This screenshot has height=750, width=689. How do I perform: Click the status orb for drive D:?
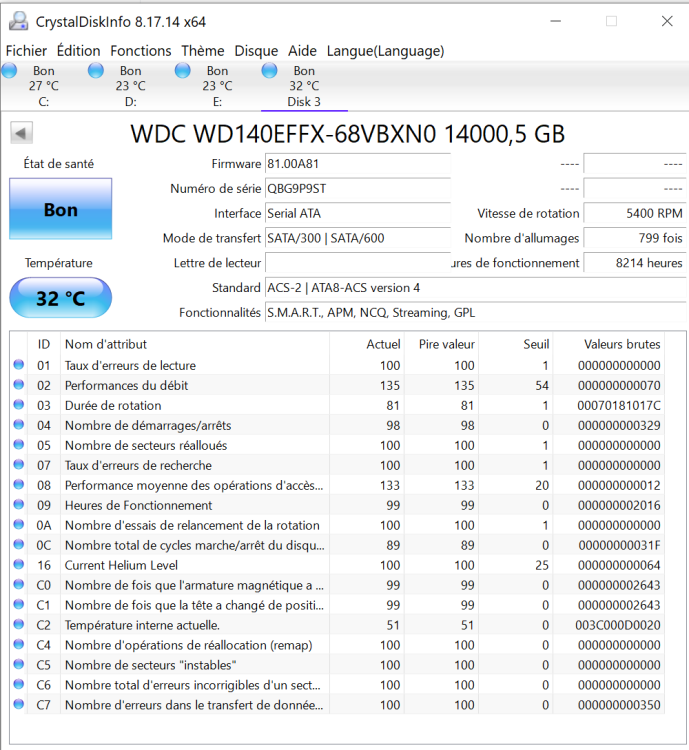96,70
